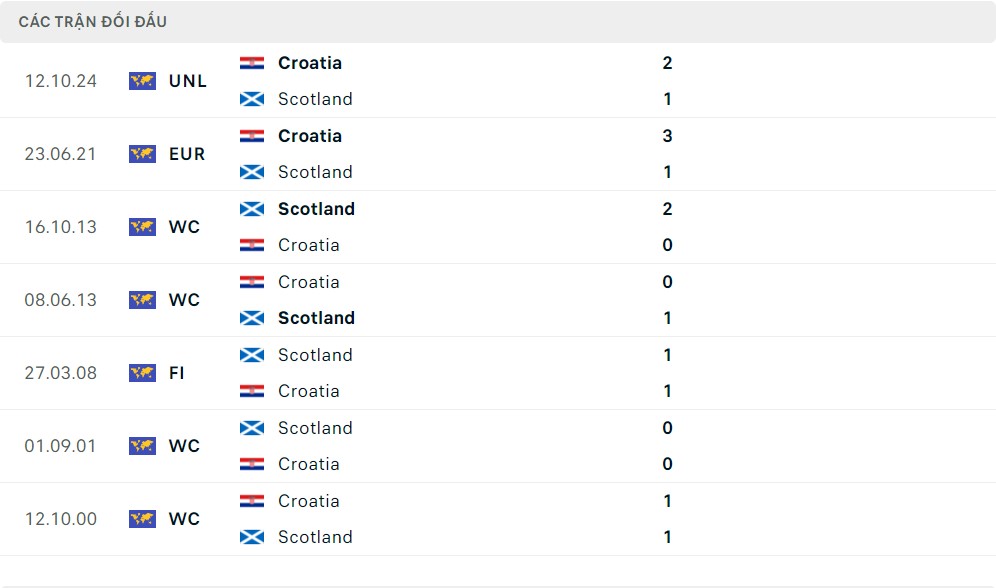Click the 23.06.21 match date
This screenshot has width=996, height=588.
(x=61, y=154)
